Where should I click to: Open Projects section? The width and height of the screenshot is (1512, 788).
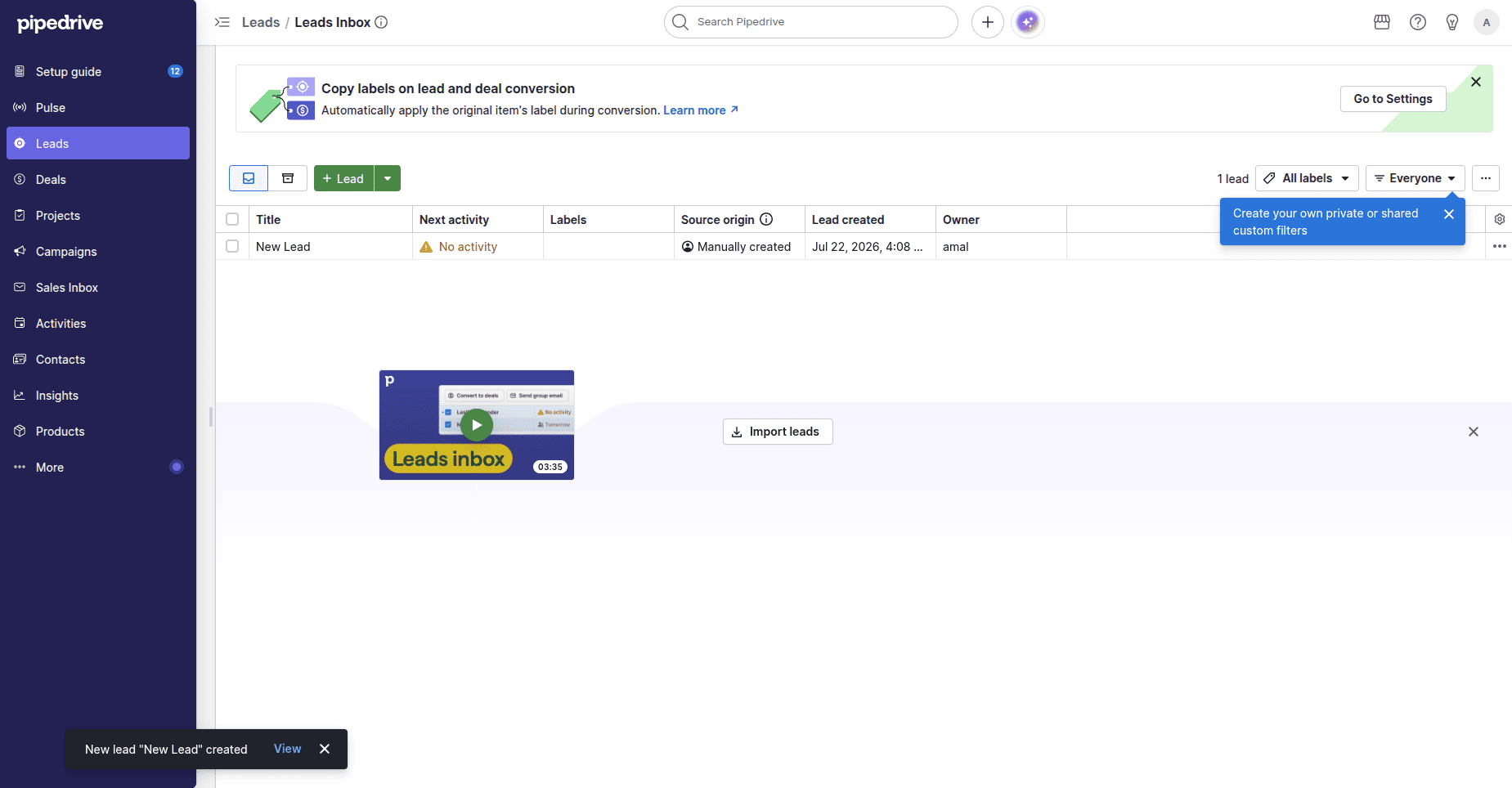[x=98, y=215]
